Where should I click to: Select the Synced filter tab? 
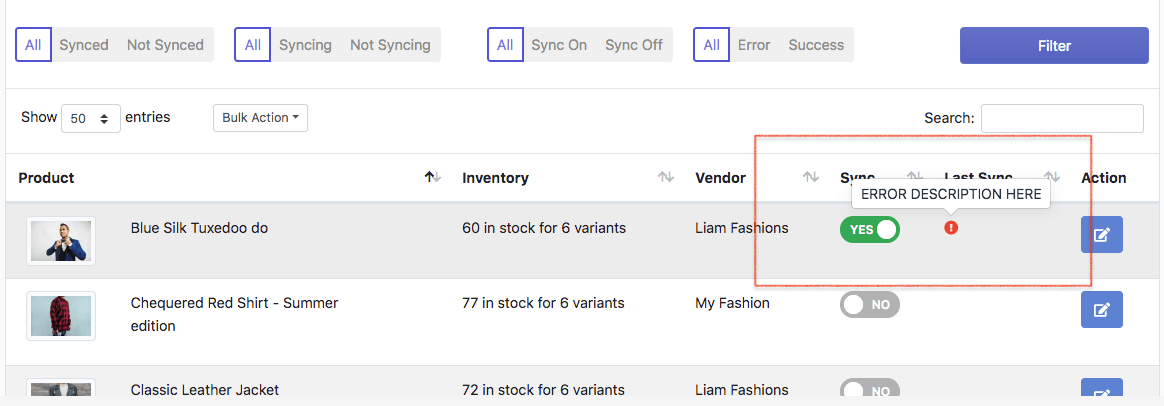coord(84,45)
